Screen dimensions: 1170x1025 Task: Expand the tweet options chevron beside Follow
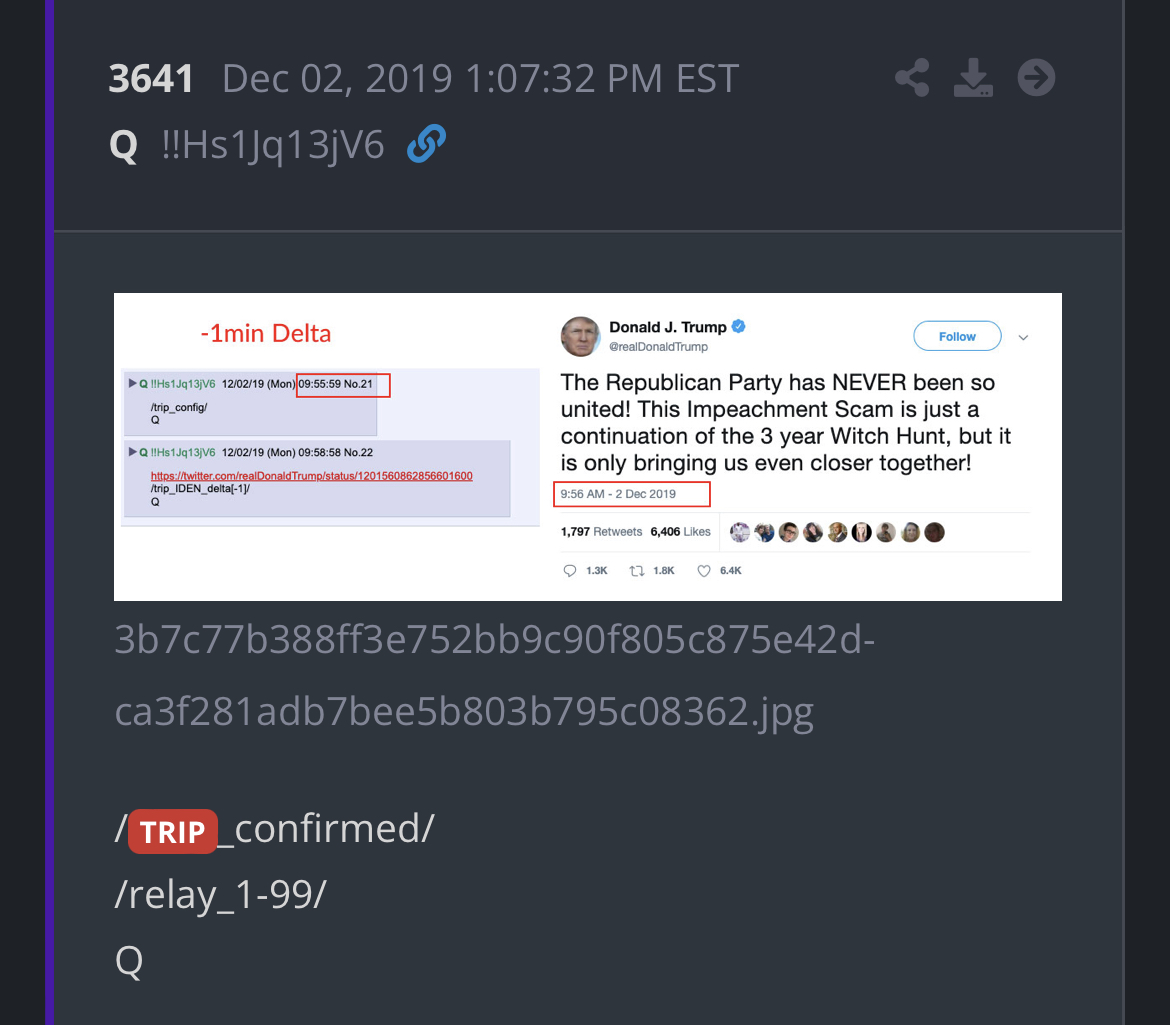point(1023,337)
